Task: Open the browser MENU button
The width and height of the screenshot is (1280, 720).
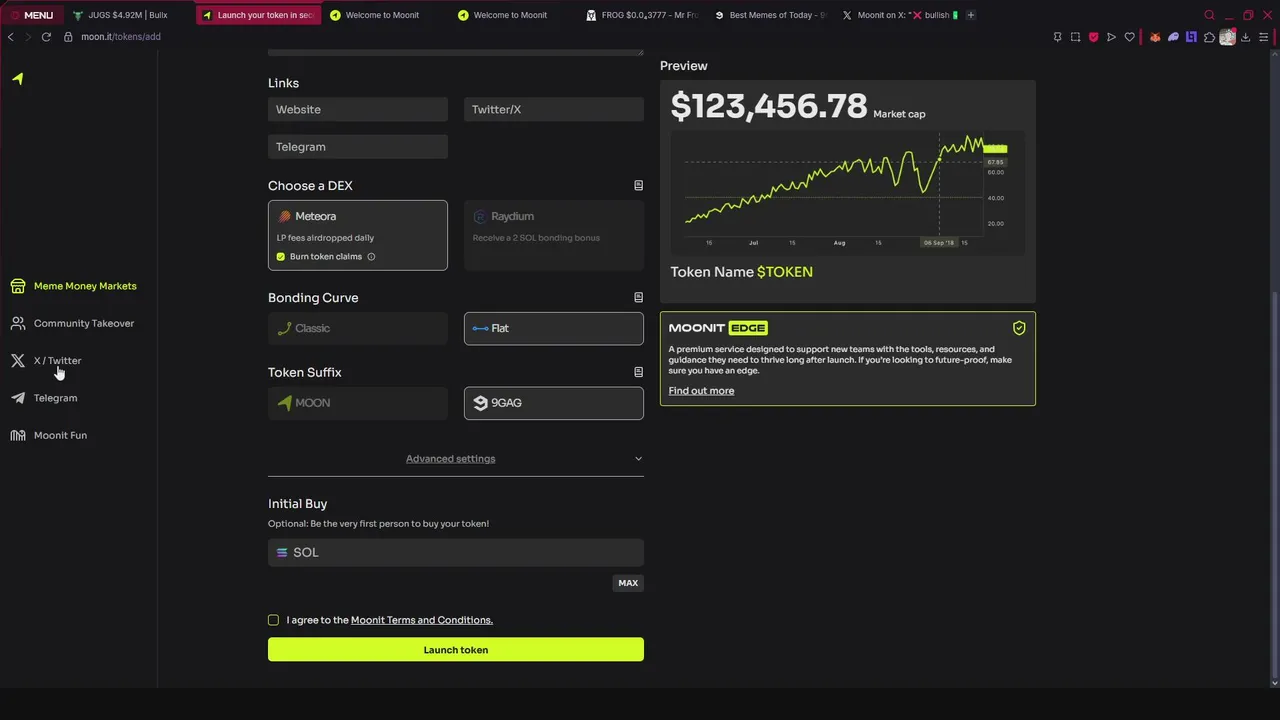Action: 32,15
